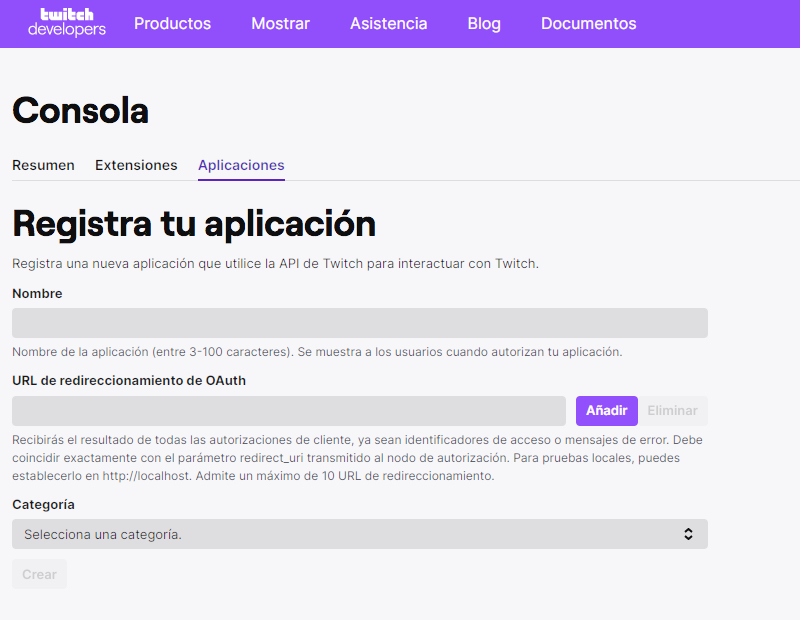Screen dimensions: 800x620
Task: Click the 'Registra una nueva aplicación' description
Action: [276, 264]
